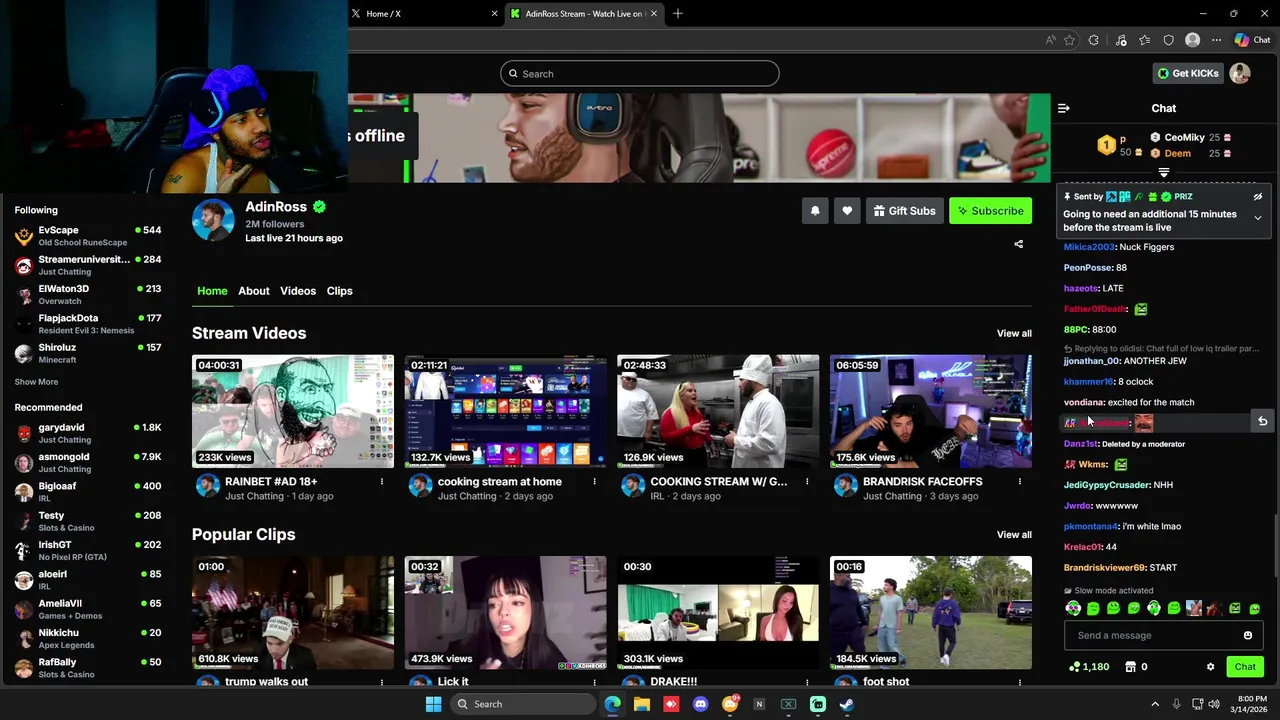Viewport: 1280px width, 720px height.
Task: Open the Videos tab
Action: (298, 291)
